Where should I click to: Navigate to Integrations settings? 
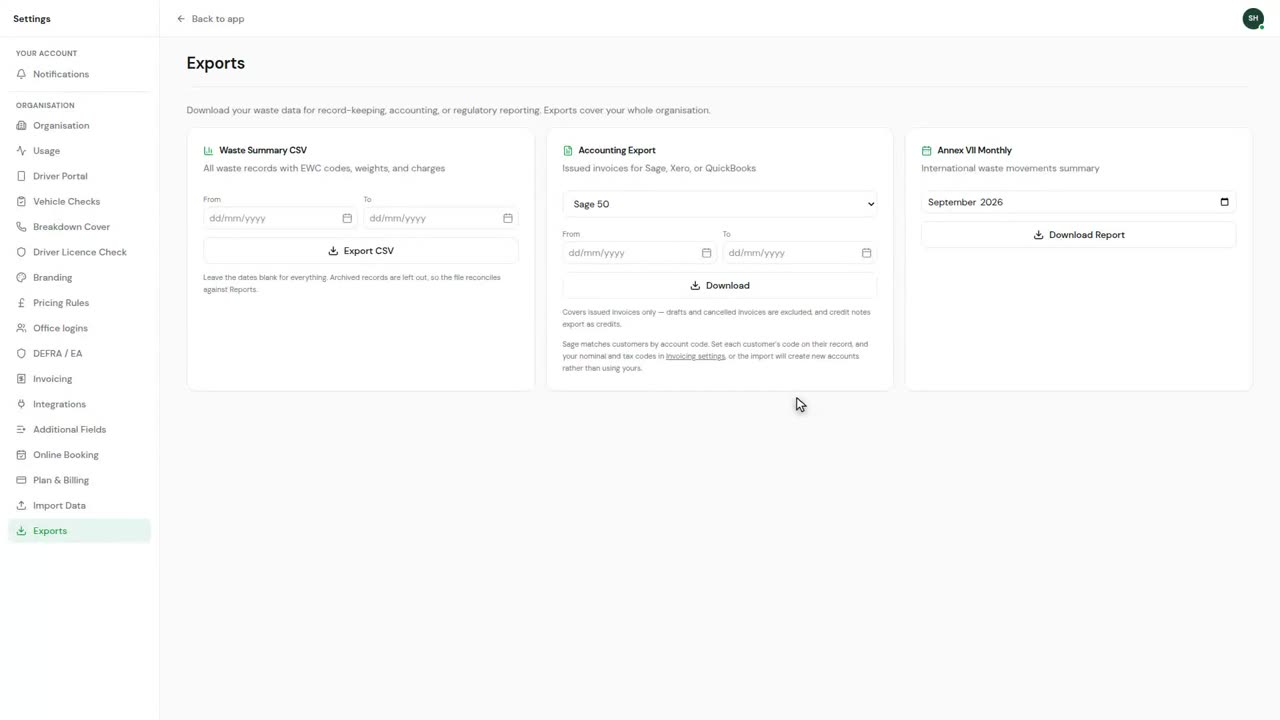coord(80,404)
